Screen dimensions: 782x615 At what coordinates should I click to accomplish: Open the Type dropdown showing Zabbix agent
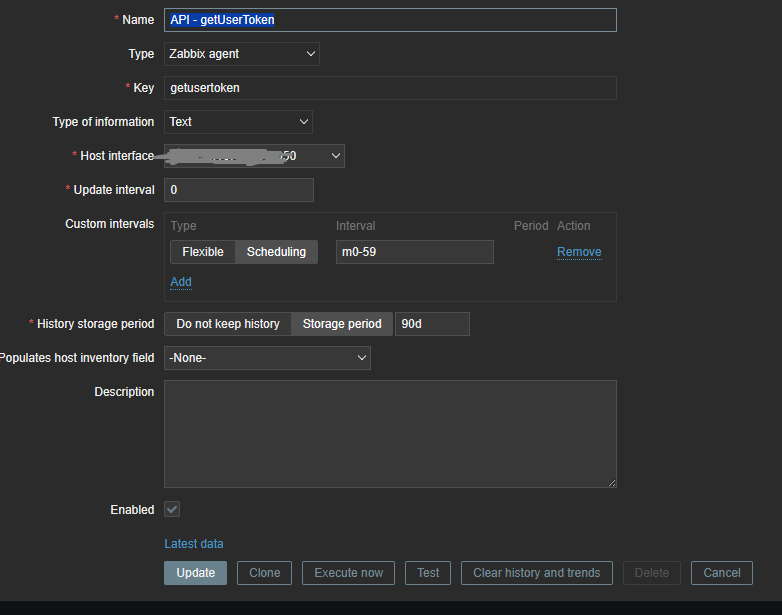pos(241,54)
